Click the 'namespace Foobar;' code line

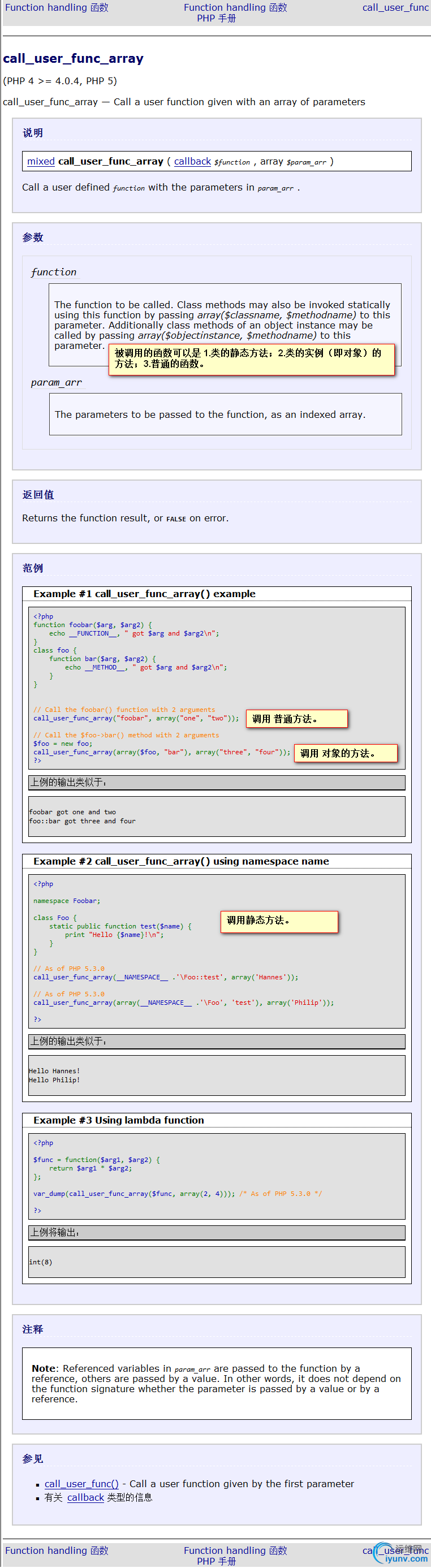(67, 900)
